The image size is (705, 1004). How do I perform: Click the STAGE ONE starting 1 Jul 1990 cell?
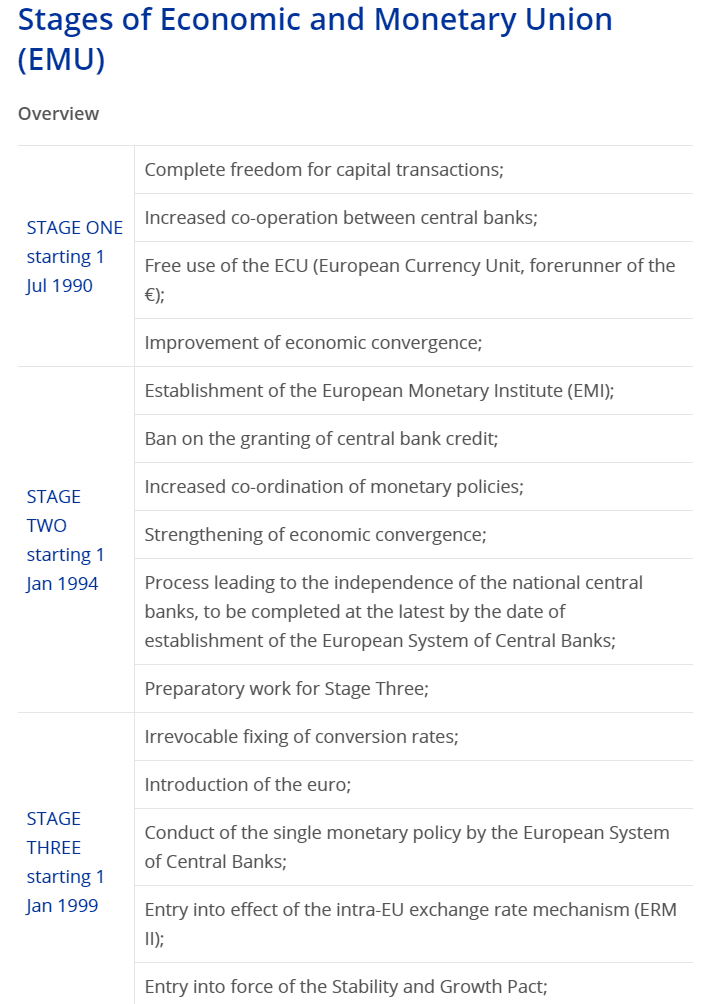tap(75, 256)
